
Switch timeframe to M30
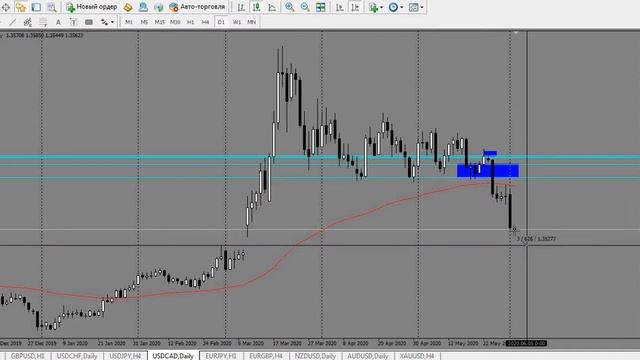[x=175, y=22]
